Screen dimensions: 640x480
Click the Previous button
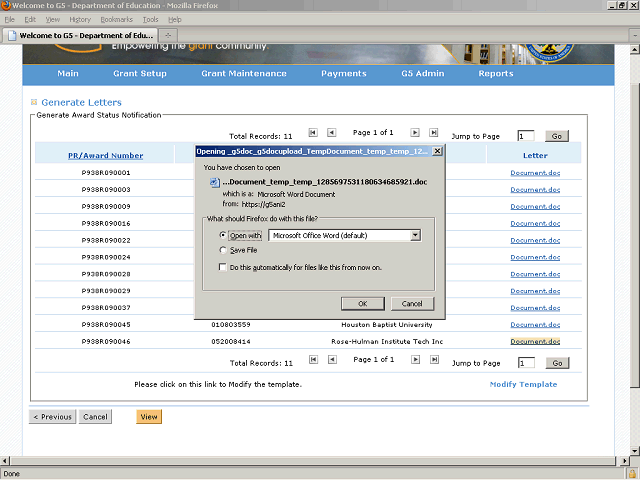52,417
